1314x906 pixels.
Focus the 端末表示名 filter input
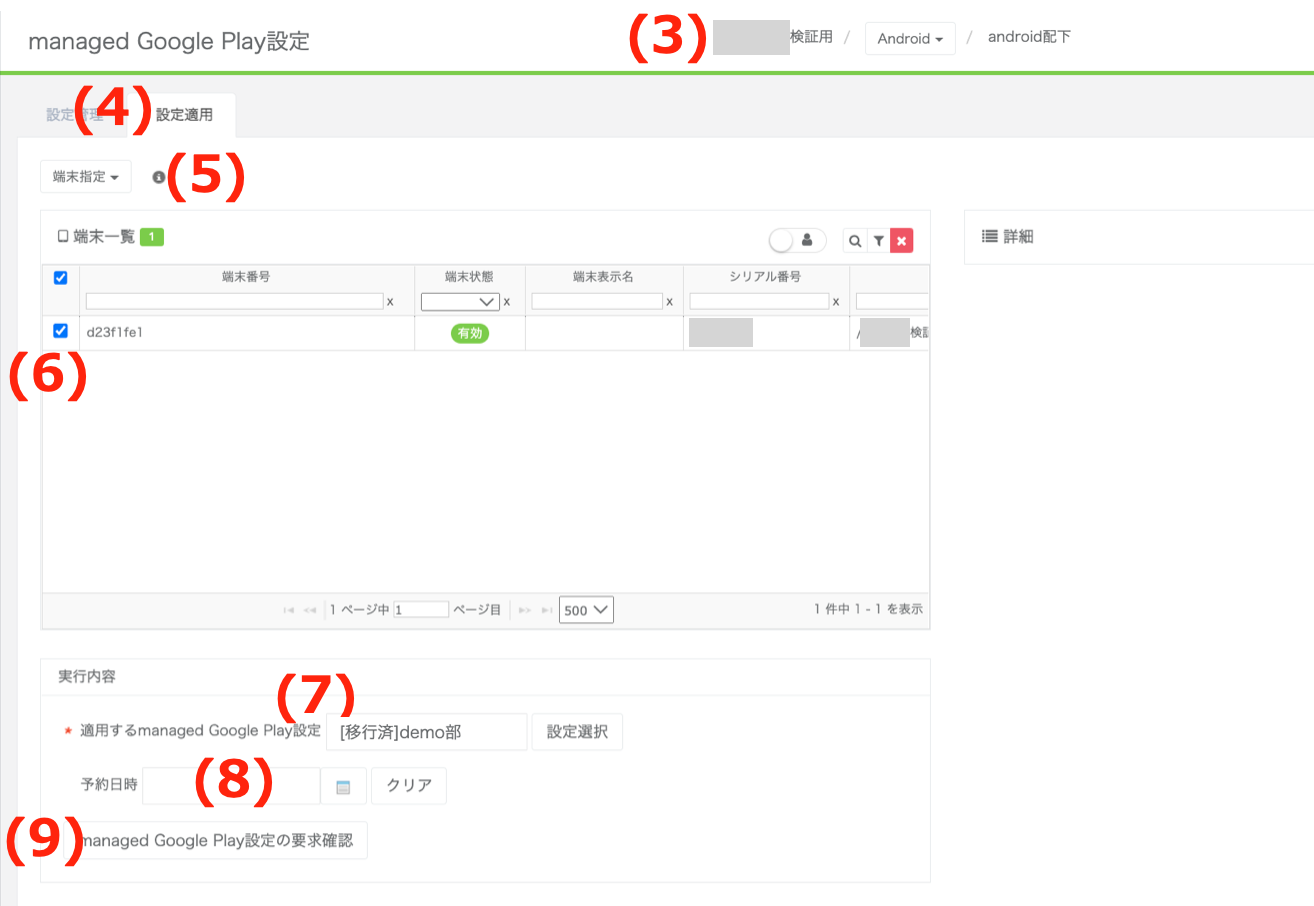[597, 301]
